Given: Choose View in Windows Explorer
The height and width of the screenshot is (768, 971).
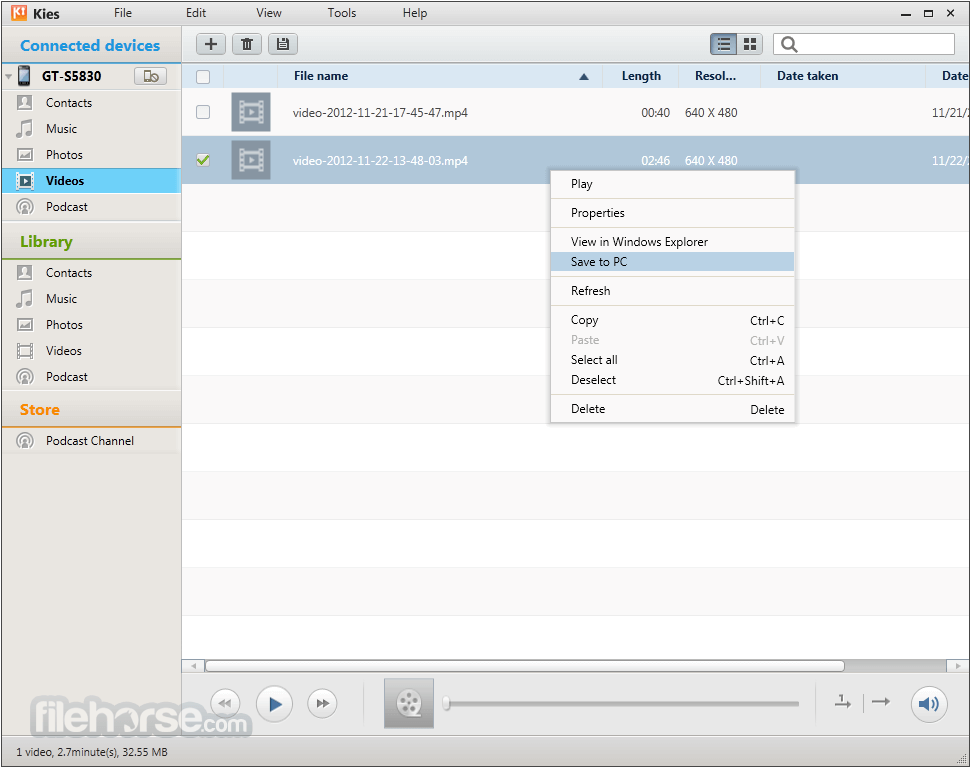Looking at the screenshot, I should (673, 242).
